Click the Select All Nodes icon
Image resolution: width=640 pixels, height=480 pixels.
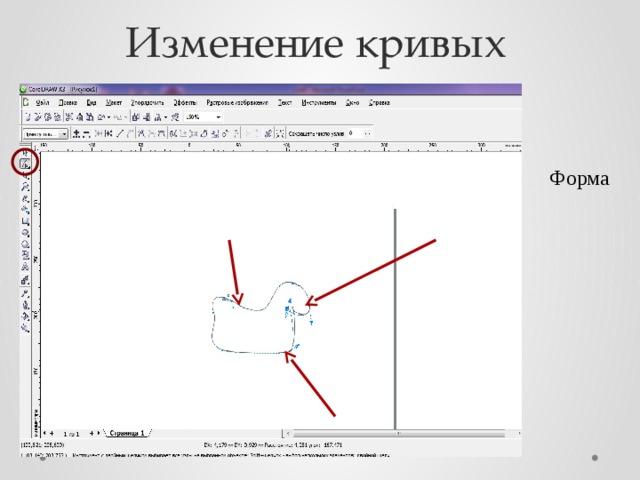280,134
